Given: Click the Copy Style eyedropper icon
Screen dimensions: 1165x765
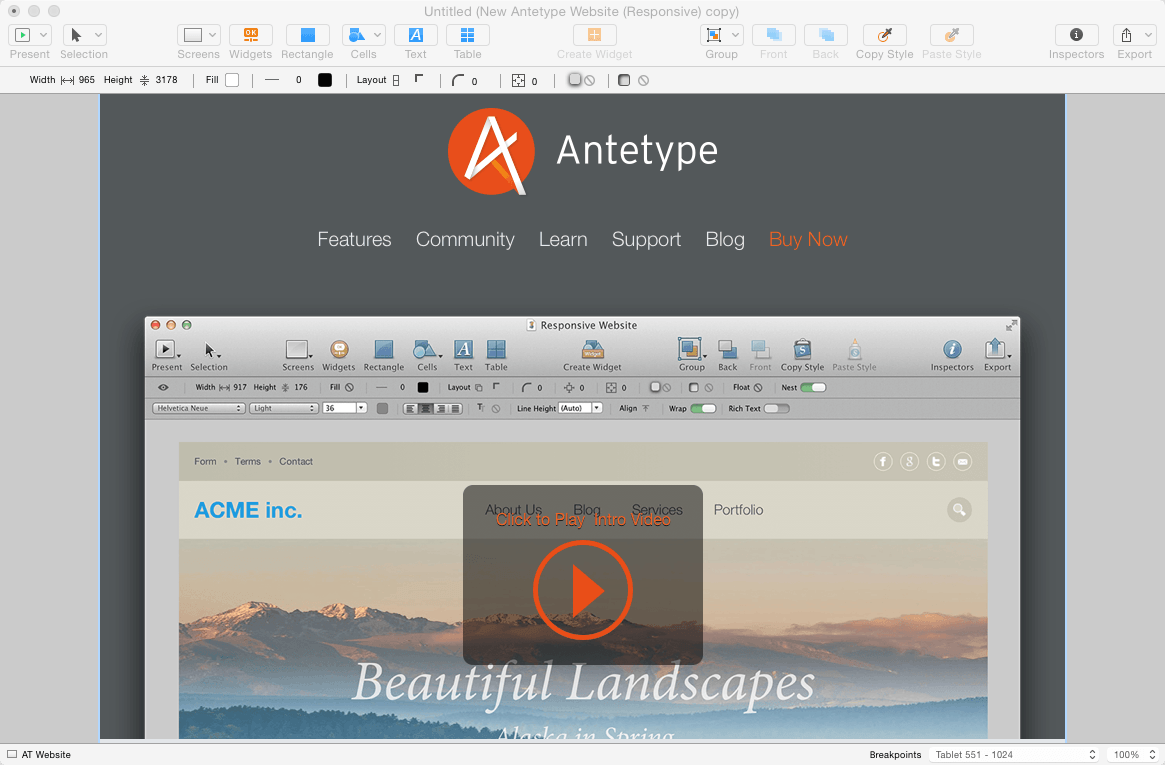Looking at the screenshot, I should click(x=884, y=35).
